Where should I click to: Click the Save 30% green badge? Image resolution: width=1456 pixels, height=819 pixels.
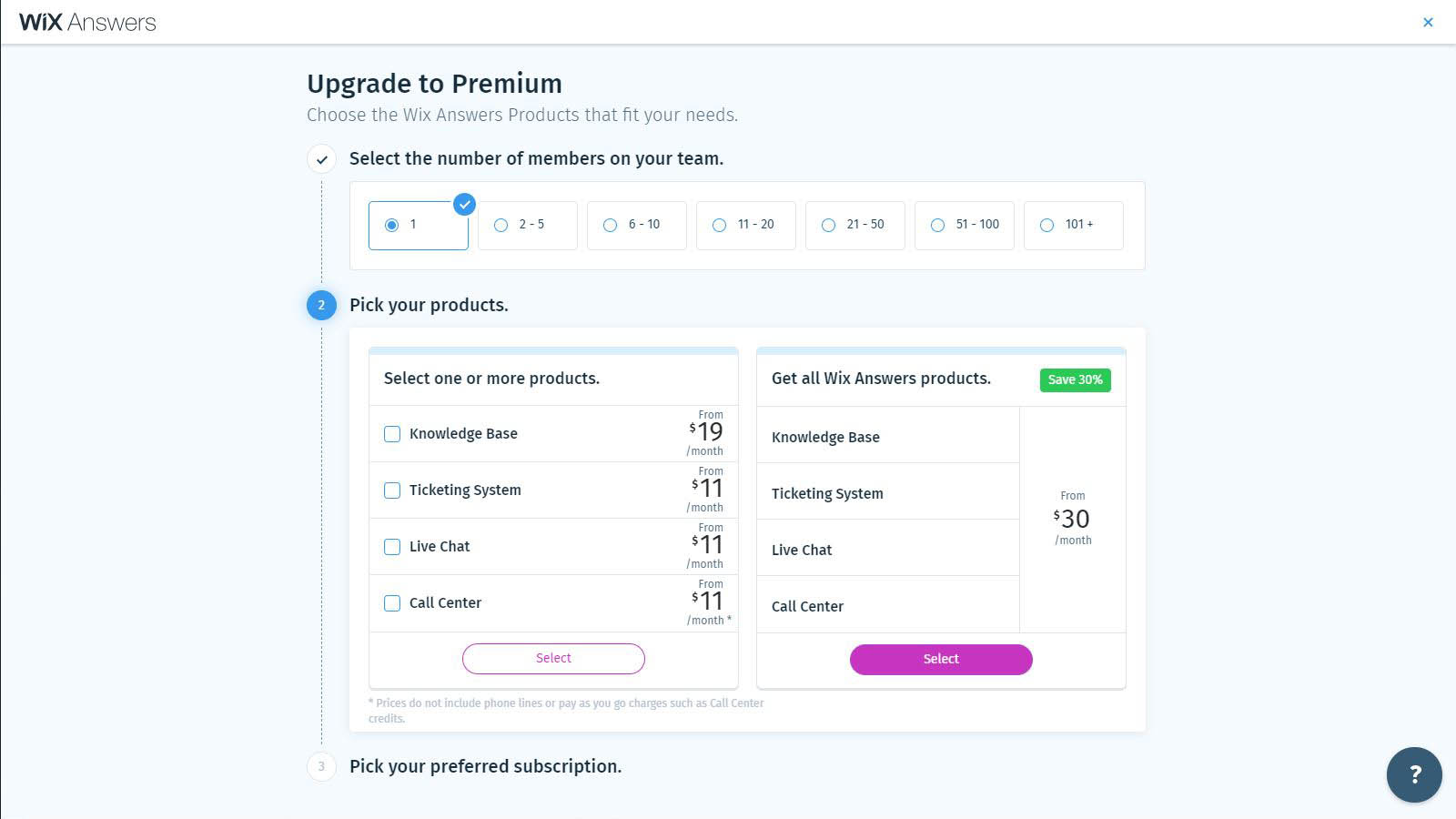(x=1075, y=379)
